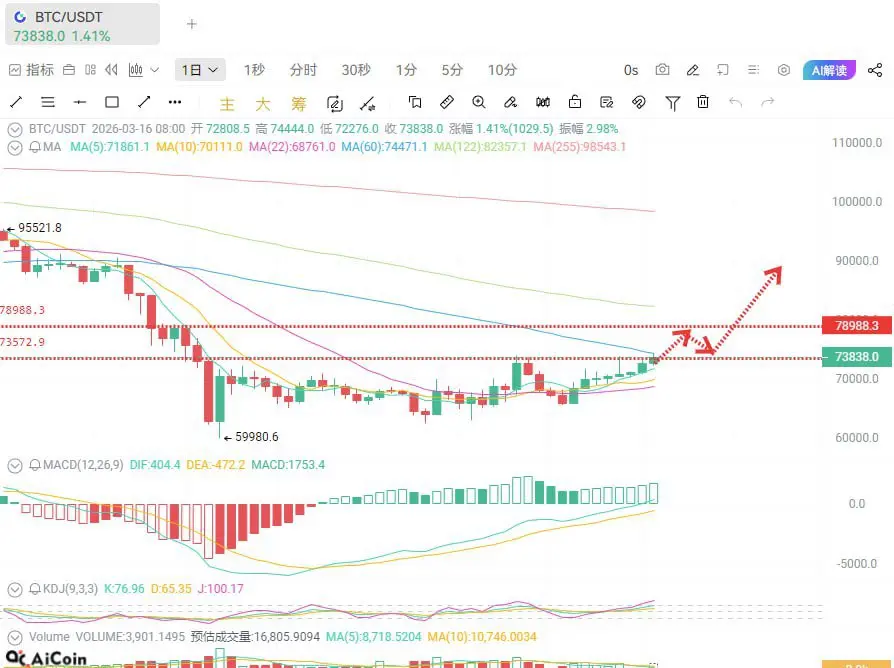Collapse the BTC/USDT info row chevron
The width and height of the screenshot is (894, 668).
pos(15,130)
